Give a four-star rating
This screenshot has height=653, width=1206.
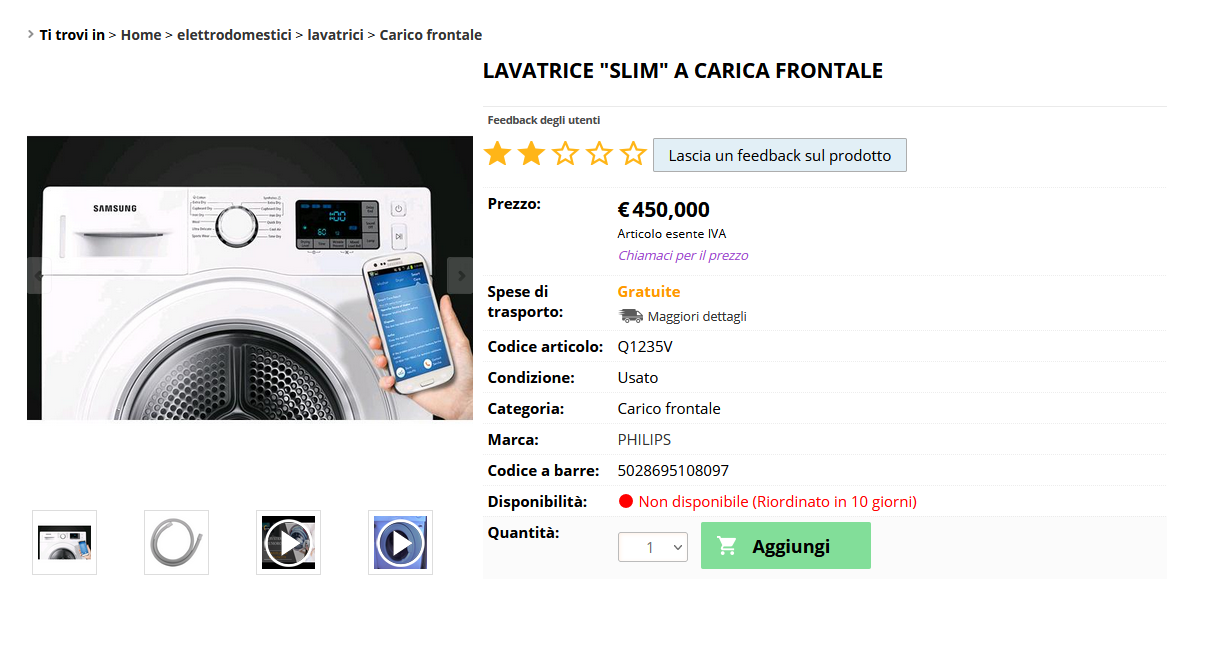tap(599, 154)
